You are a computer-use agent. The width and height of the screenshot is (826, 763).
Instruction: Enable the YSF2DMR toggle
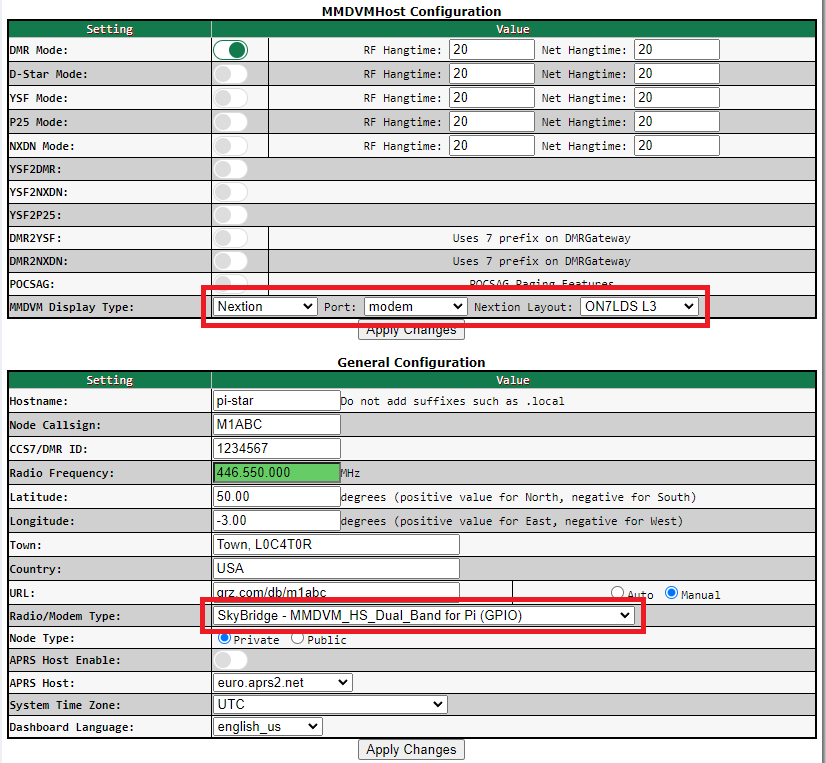[230, 169]
